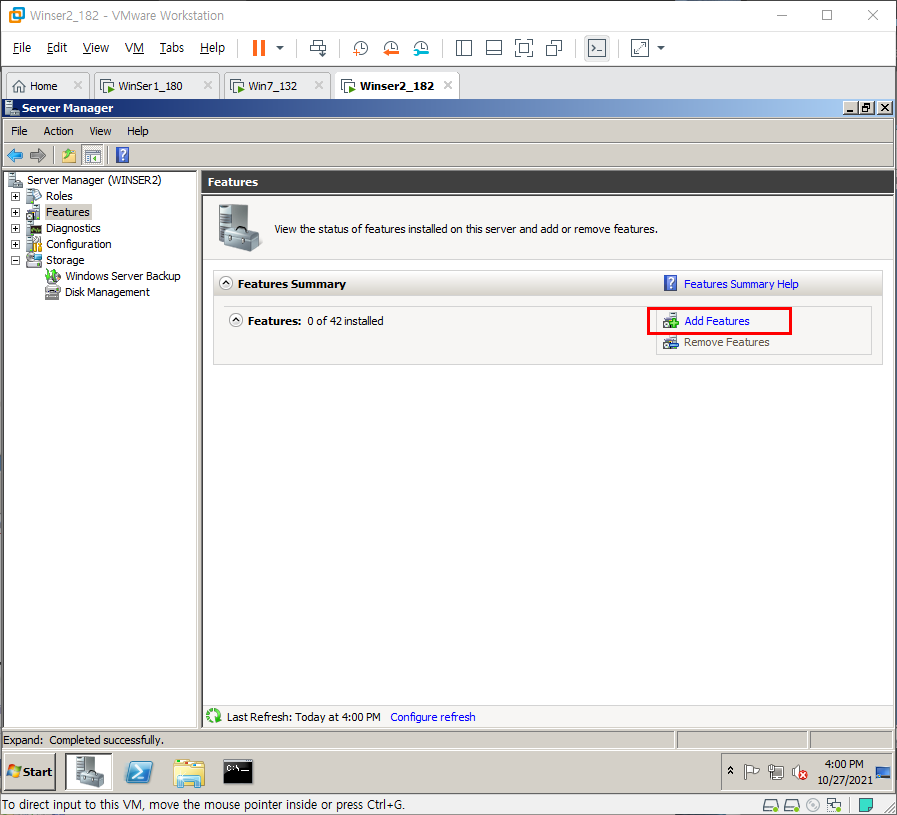This screenshot has width=897, height=815.
Task: Open Server Manager Help menu
Action: pyautogui.click(x=137, y=131)
